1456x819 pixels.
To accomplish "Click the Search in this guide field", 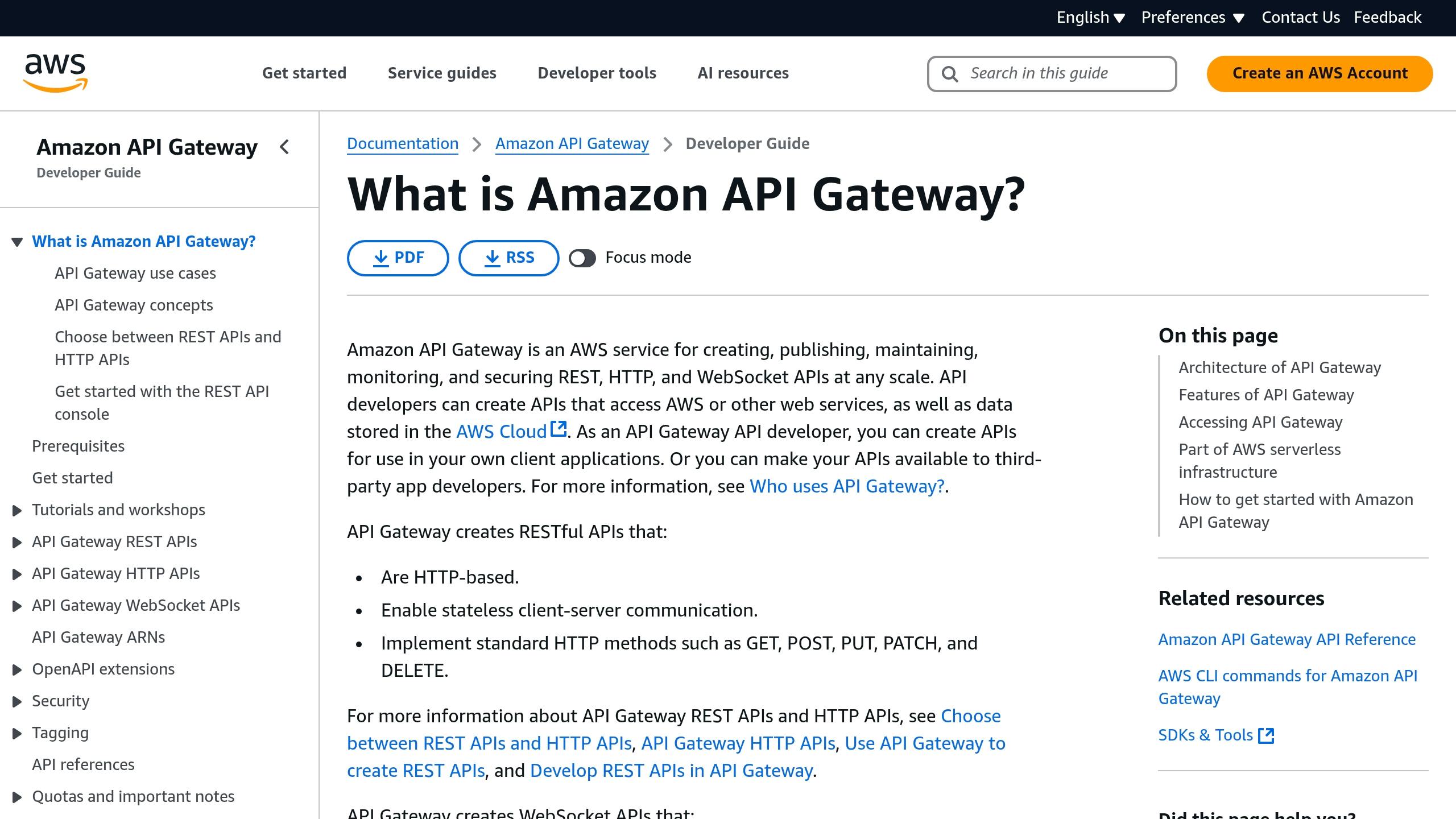I will [x=1052, y=74].
